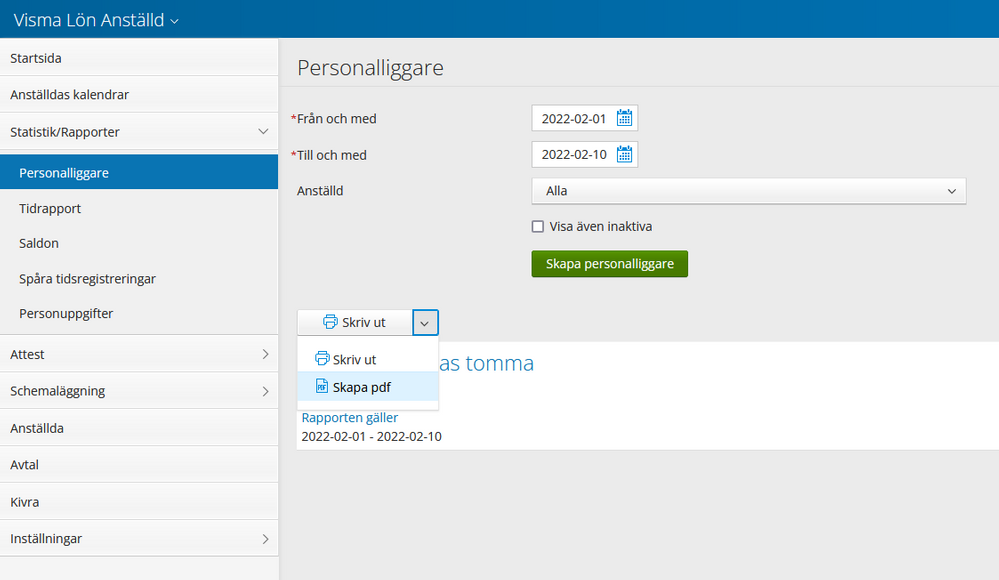Open the Kivra sidebar item
The width and height of the screenshot is (999, 580).
tap(25, 502)
